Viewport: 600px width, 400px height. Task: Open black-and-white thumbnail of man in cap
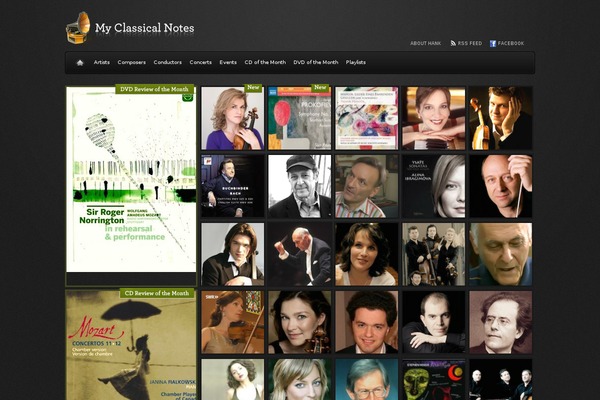point(300,186)
